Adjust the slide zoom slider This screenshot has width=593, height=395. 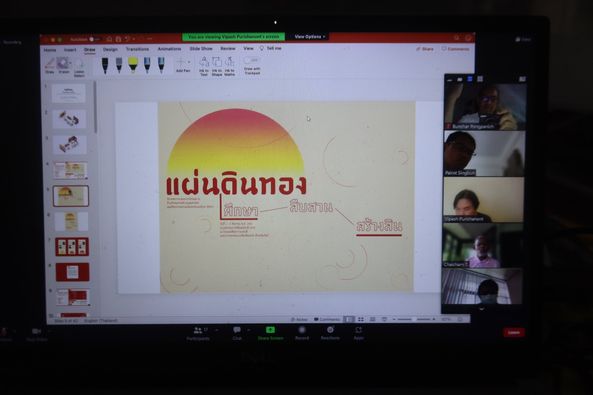pos(413,319)
